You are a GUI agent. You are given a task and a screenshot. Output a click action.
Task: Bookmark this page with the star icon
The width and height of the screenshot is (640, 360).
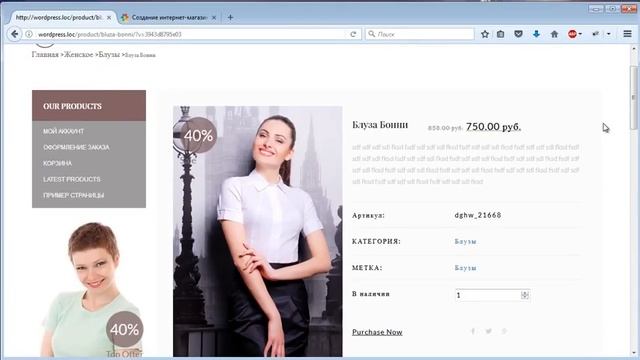tap(484, 34)
